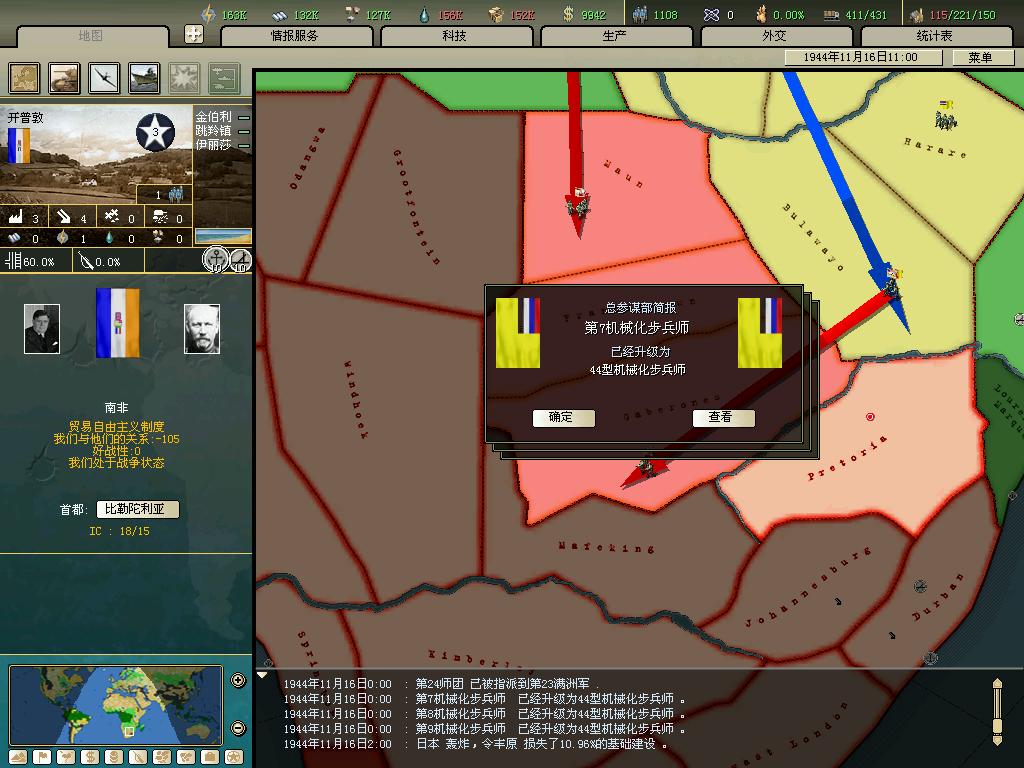This screenshot has height=768, width=1024.
Task: Click log entry for 第9机械化步兵师 upgrade
Action: [484, 729]
